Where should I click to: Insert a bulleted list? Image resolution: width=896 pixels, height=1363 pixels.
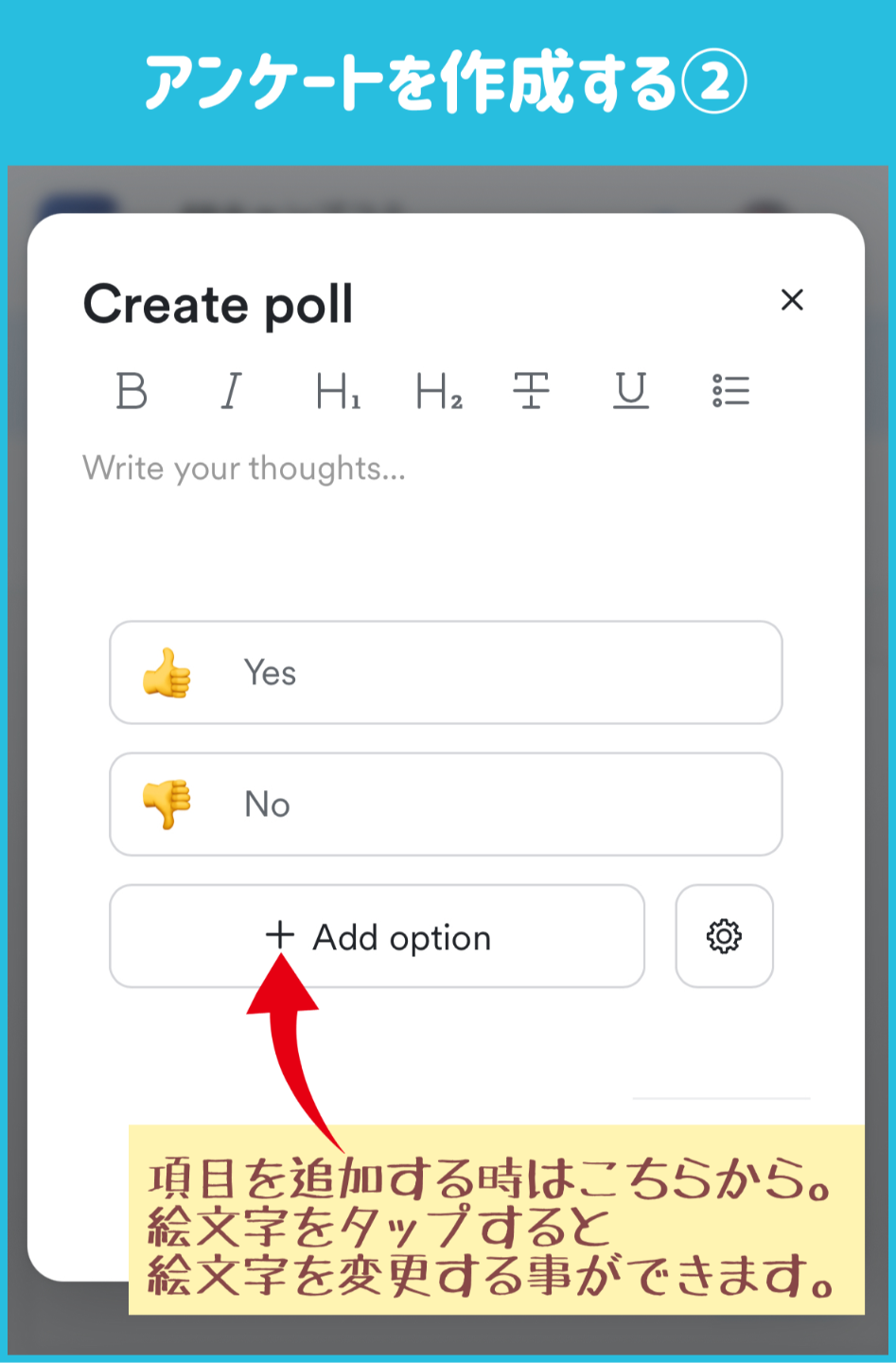point(730,390)
